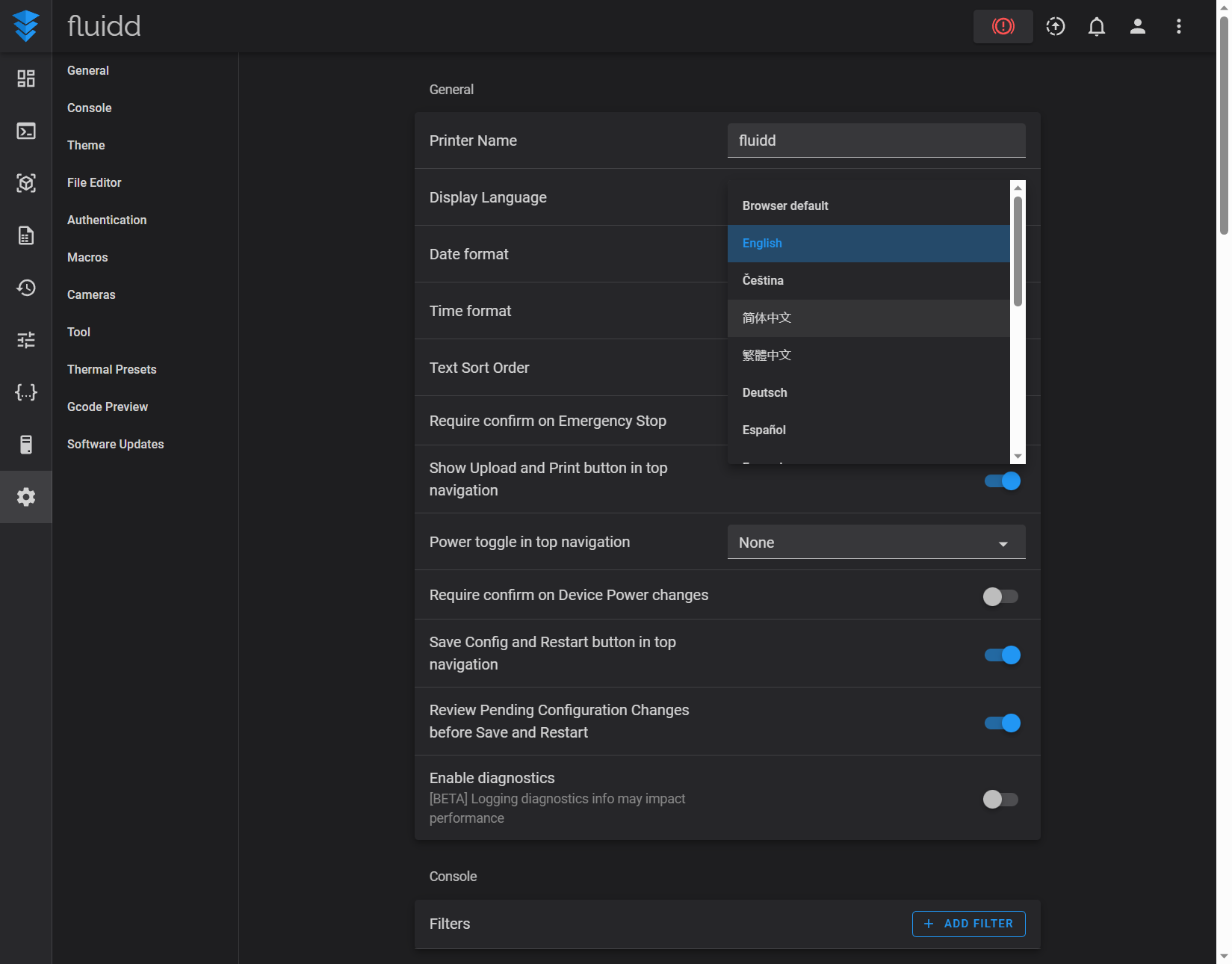The height and width of the screenshot is (964, 1232).
Task: Trigger the red Emergency Stop button
Action: 1003,26
